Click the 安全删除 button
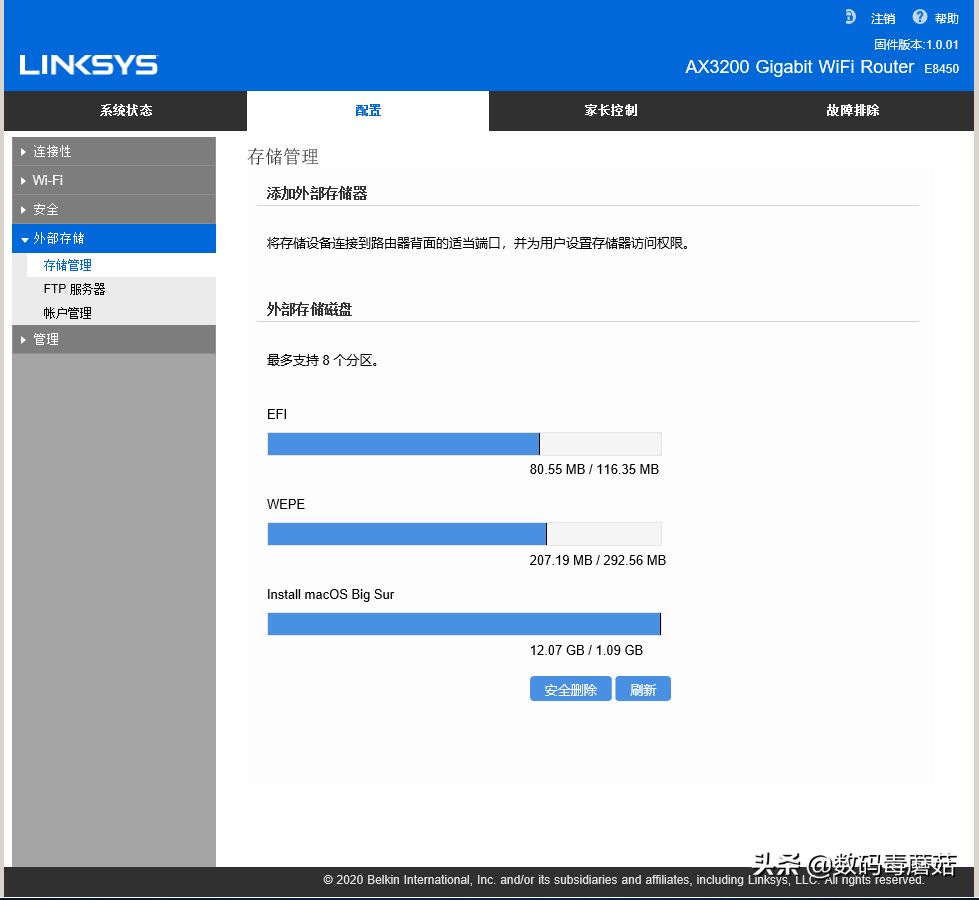 coord(570,689)
